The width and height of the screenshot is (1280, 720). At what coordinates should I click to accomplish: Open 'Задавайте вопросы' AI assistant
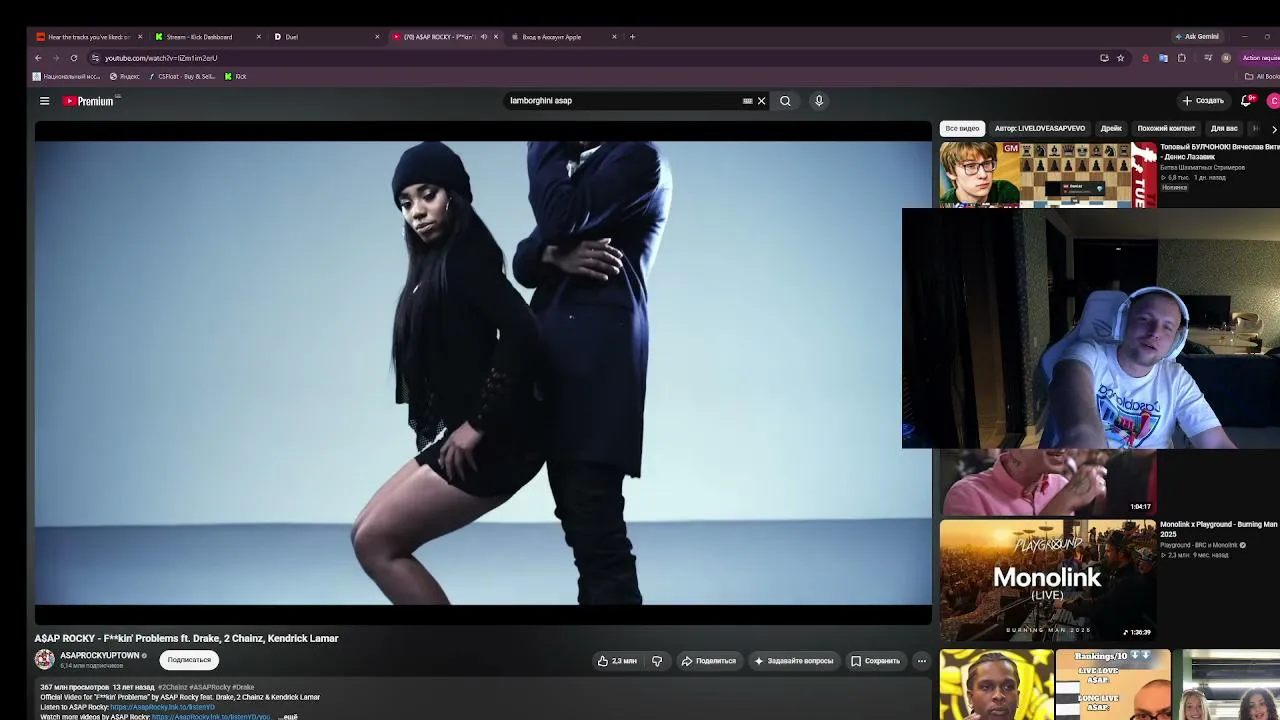click(794, 661)
